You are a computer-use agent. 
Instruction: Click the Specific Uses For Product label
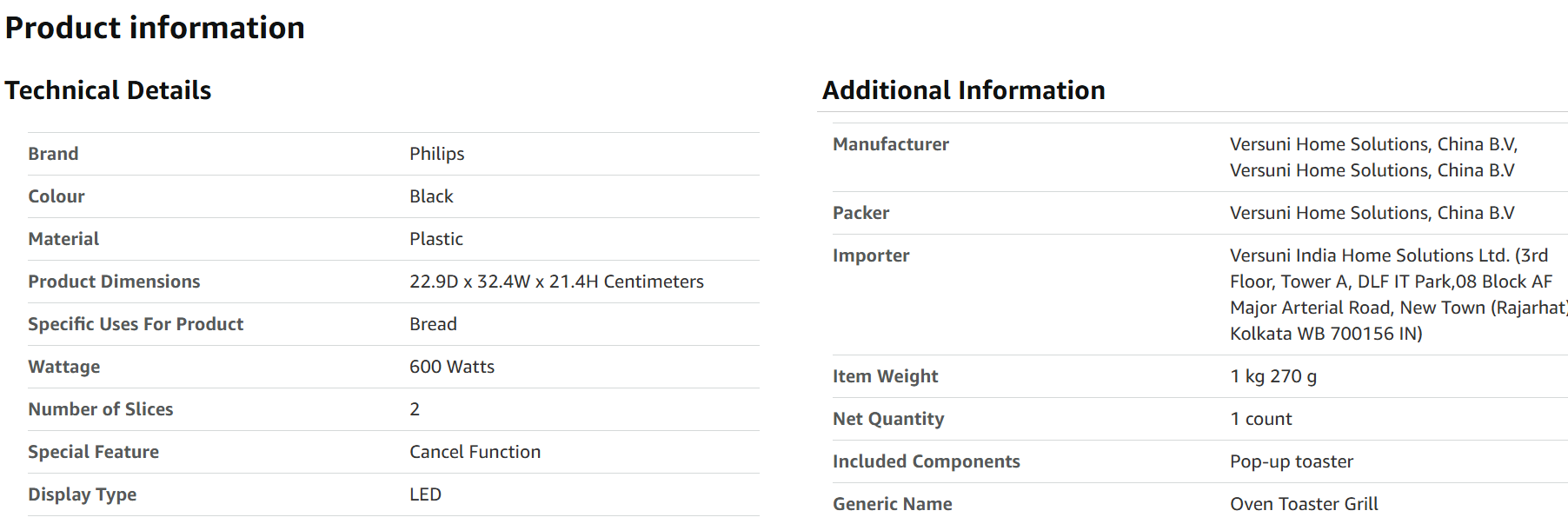(136, 324)
